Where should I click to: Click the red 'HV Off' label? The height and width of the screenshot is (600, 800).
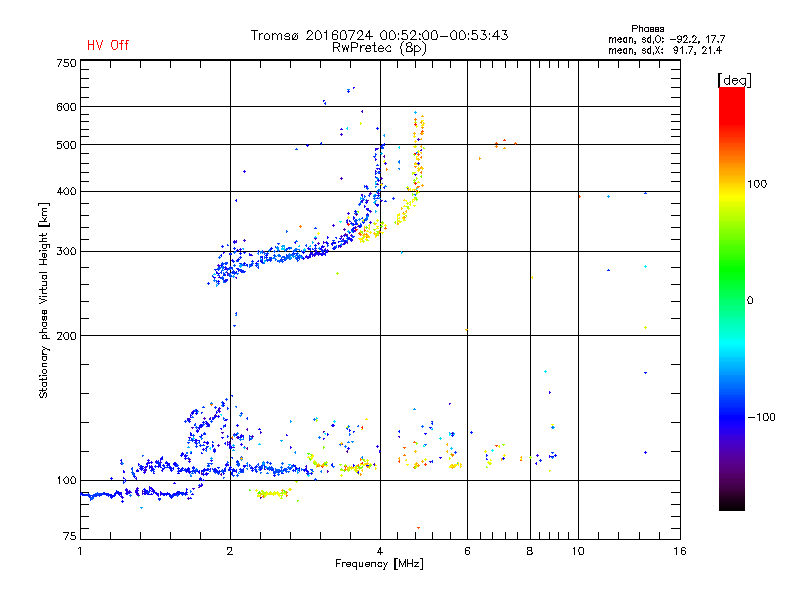pyautogui.click(x=108, y=45)
